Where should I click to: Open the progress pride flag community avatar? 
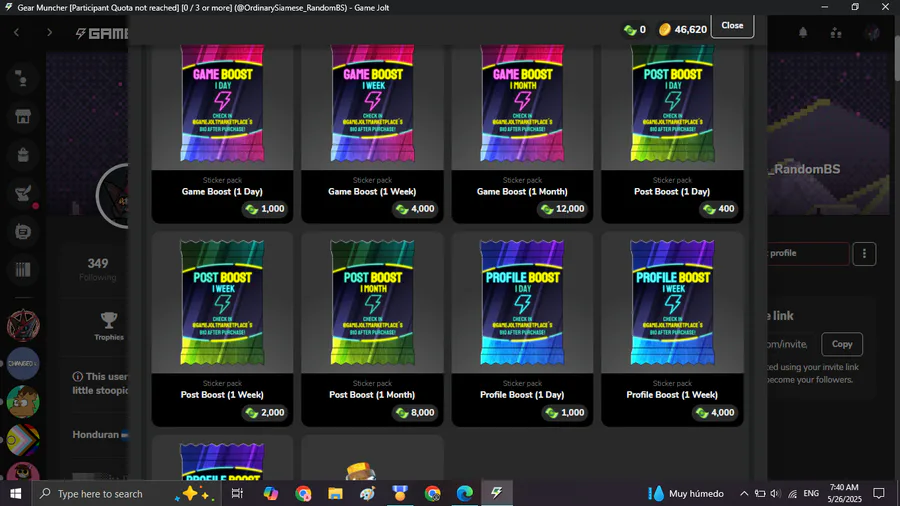[x=23, y=440]
